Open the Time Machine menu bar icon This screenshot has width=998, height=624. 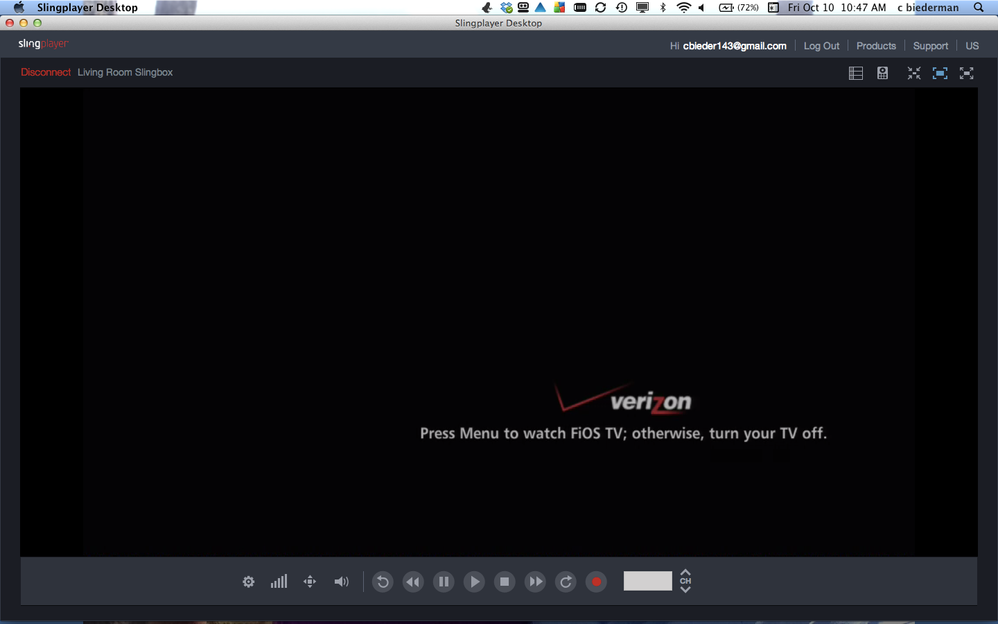621,7
